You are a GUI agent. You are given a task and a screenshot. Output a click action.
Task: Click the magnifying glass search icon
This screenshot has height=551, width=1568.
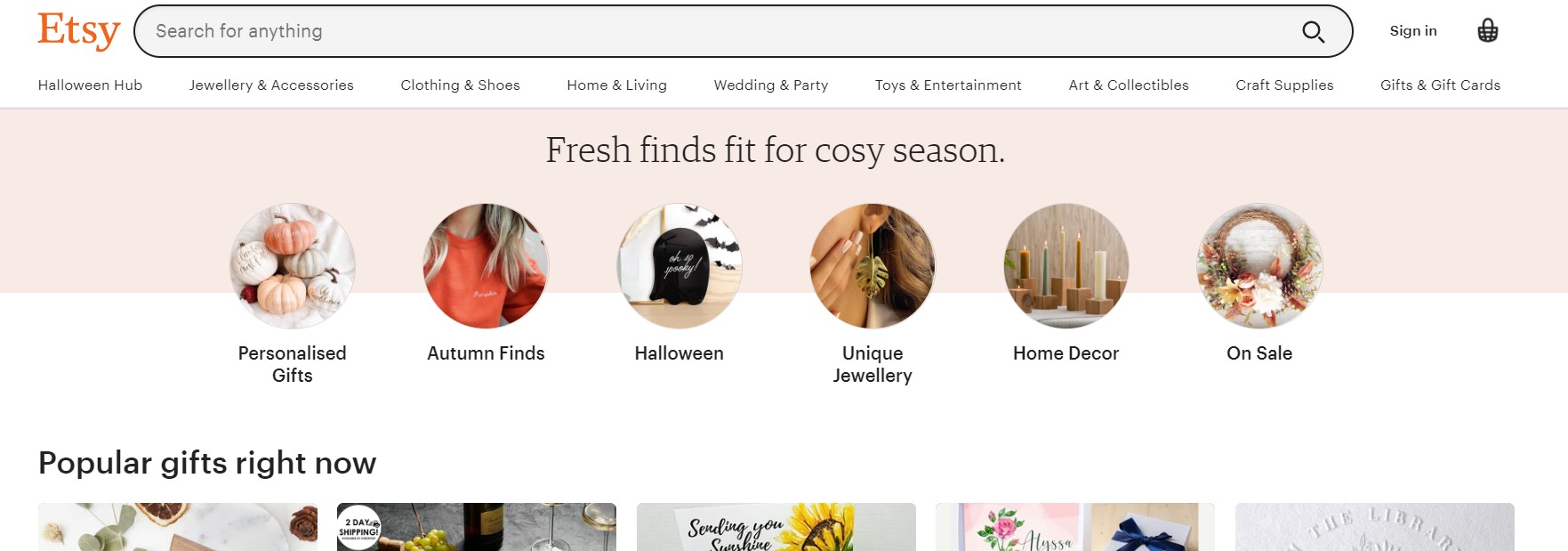1313,32
